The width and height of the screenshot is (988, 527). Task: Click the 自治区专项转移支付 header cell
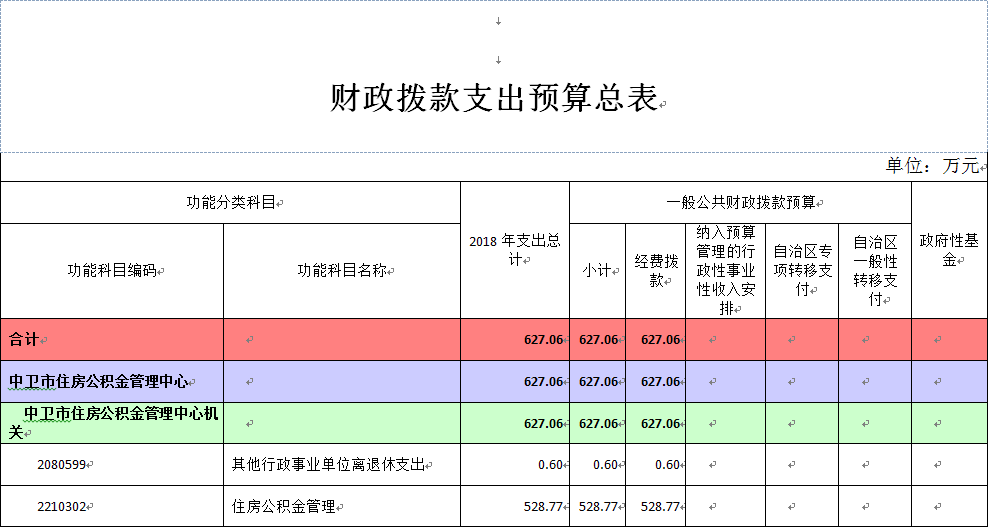point(802,270)
